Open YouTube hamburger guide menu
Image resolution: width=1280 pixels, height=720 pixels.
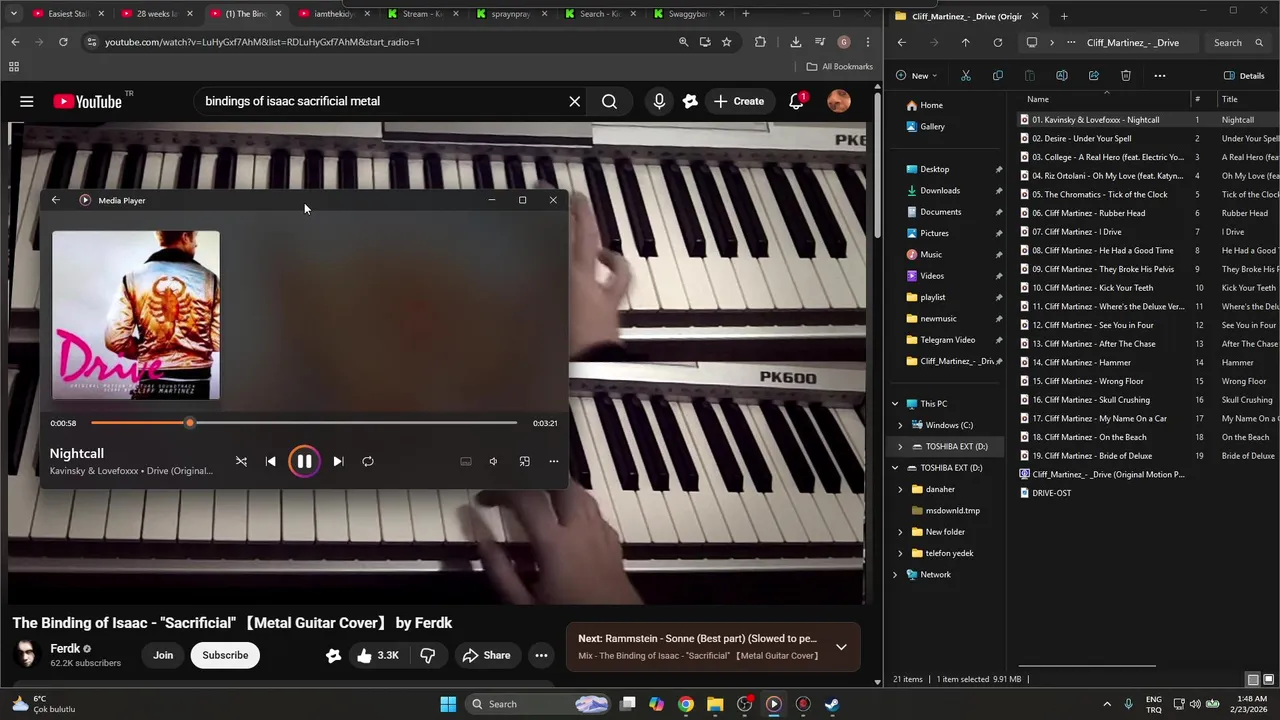point(27,101)
